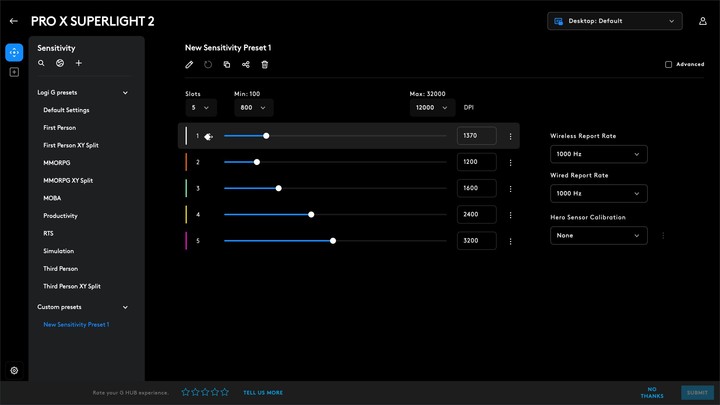Click the pencil icon to rename the preset
The width and height of the screenshot is (720, 405).
[190, 65]
